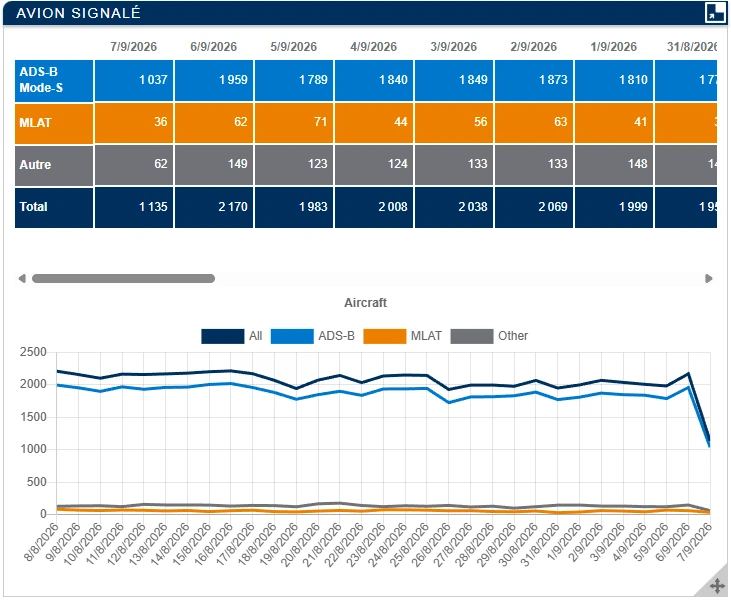The height and width of the screenshot is (600, 731).
Task: Click Total cell value 2 170
Action: (214, 207)
